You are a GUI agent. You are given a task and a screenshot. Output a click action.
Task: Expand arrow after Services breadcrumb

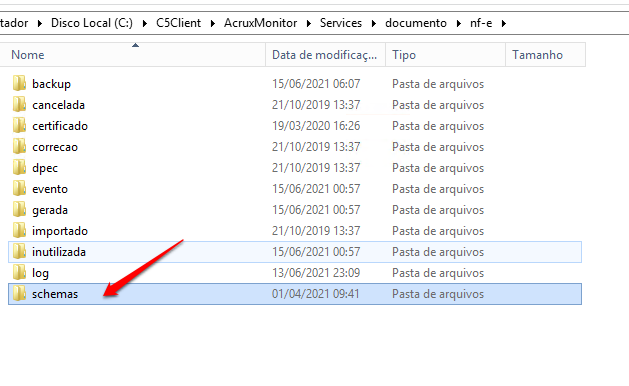(x=373, y=23)
